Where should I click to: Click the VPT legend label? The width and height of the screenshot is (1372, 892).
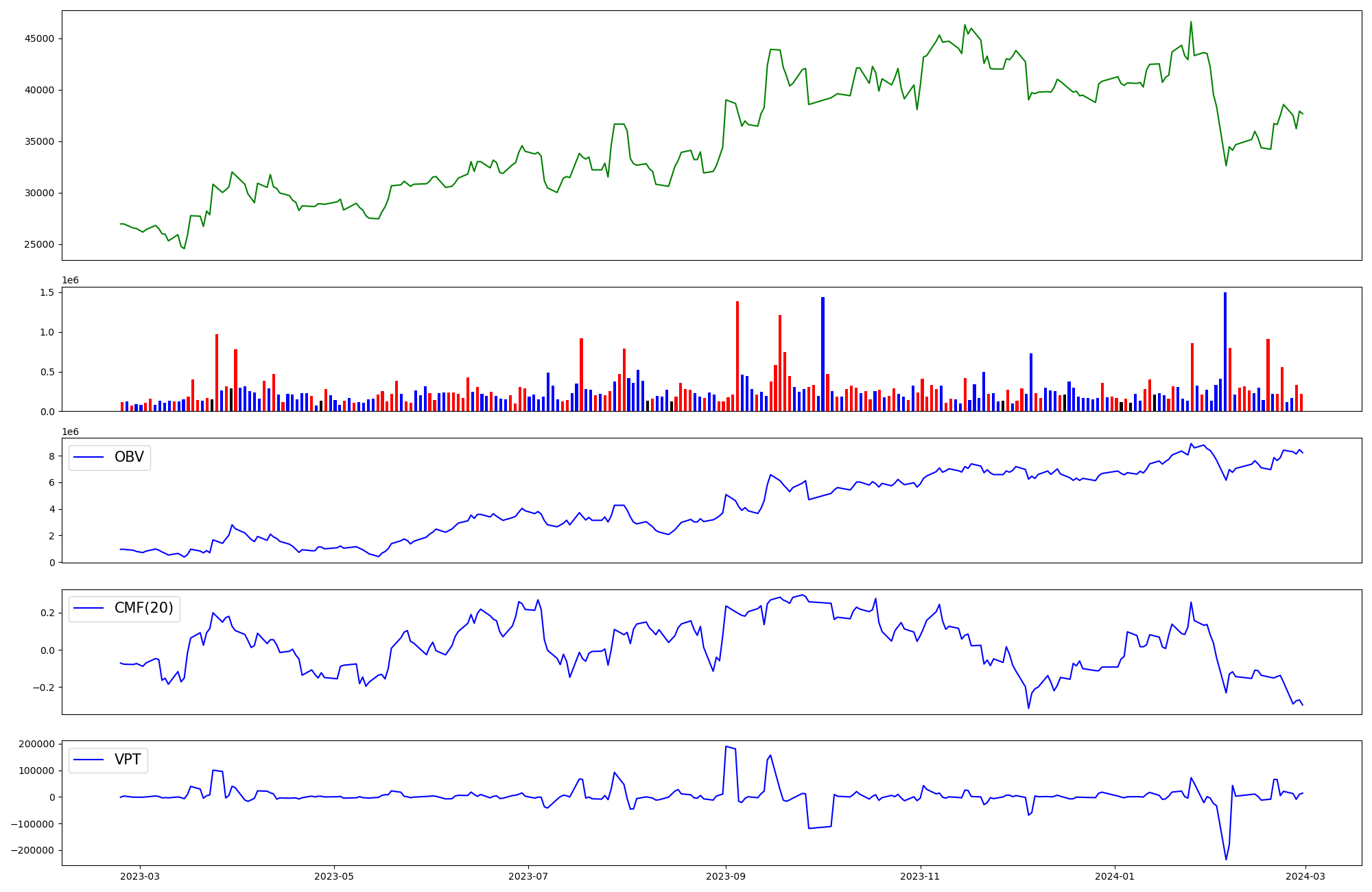(x=128, y=760)
